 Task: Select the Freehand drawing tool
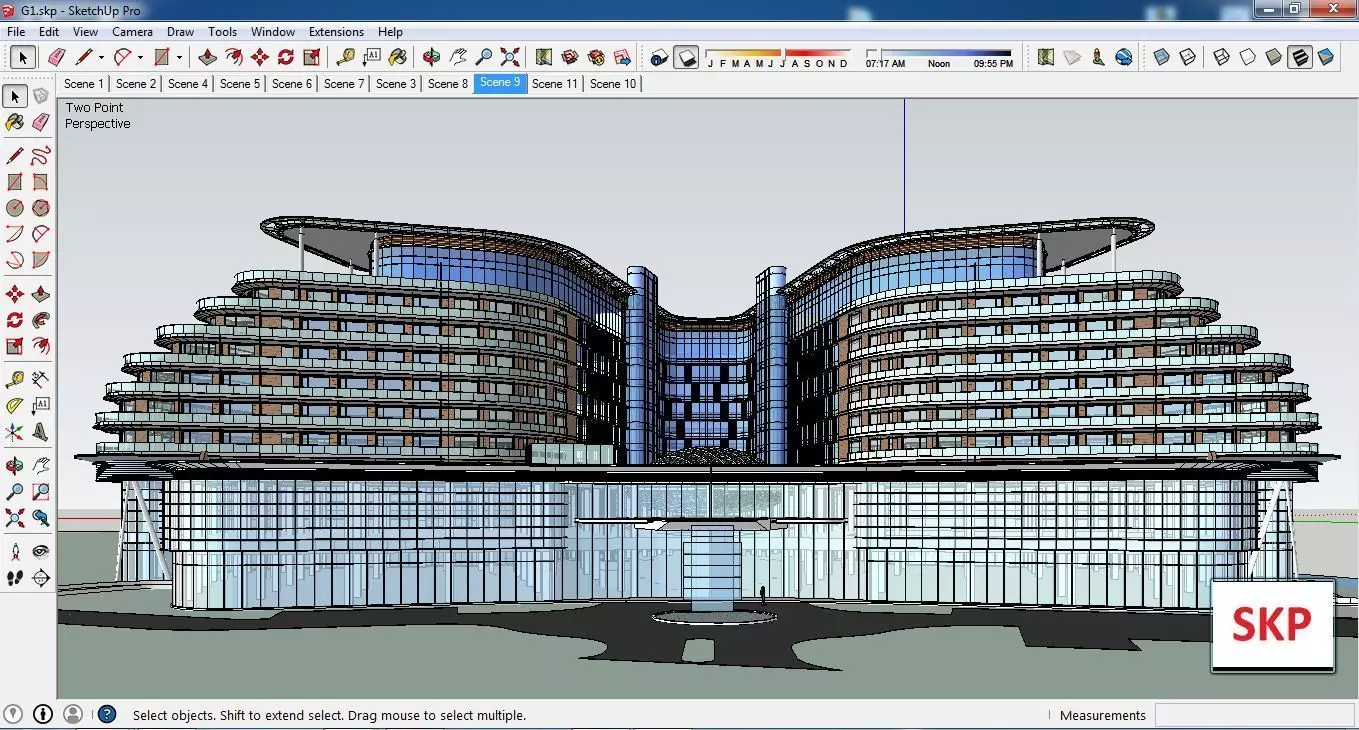click(41, 156)
